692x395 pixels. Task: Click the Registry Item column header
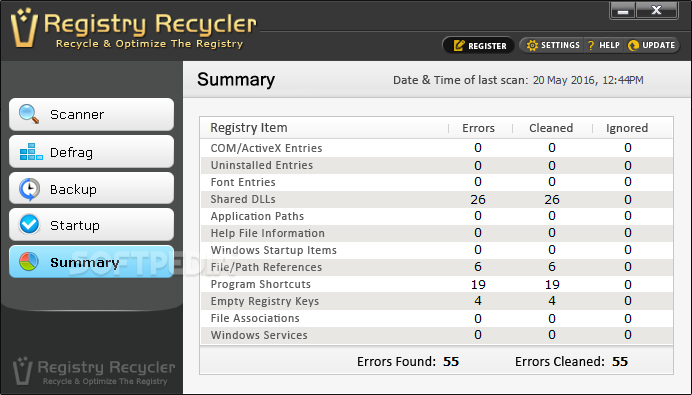click(249, 128)
